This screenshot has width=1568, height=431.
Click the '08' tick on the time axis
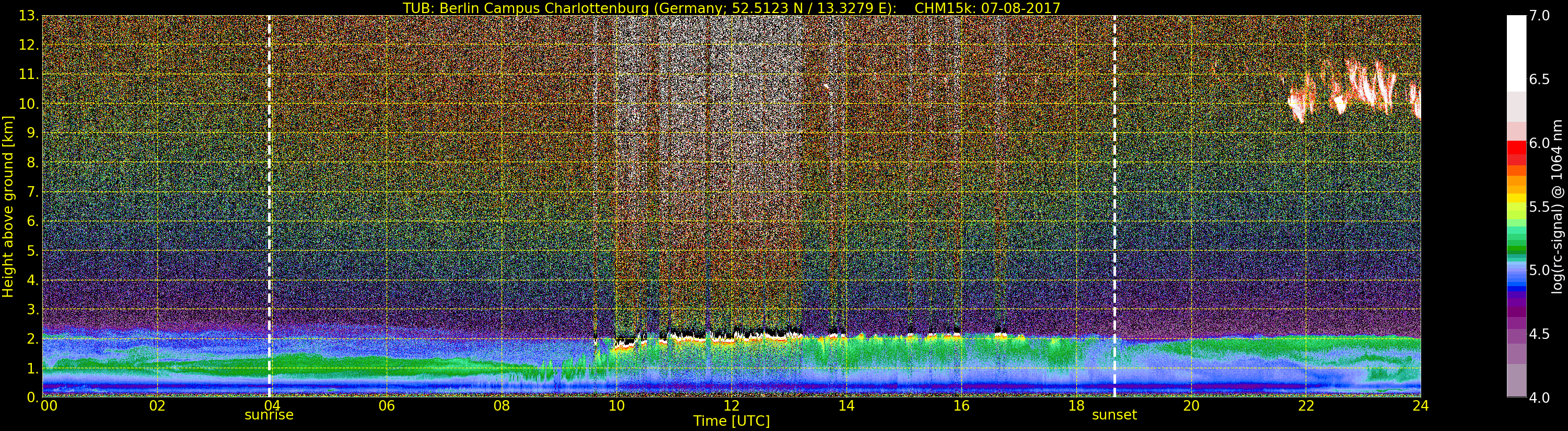502,405
